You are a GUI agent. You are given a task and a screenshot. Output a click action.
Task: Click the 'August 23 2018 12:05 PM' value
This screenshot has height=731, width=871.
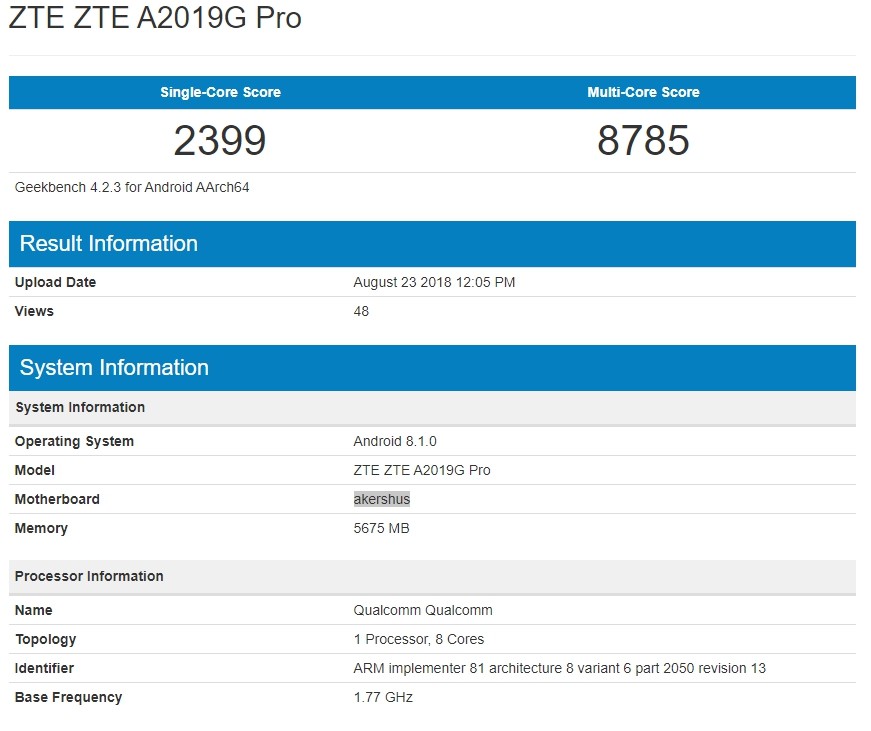(434, 282)
